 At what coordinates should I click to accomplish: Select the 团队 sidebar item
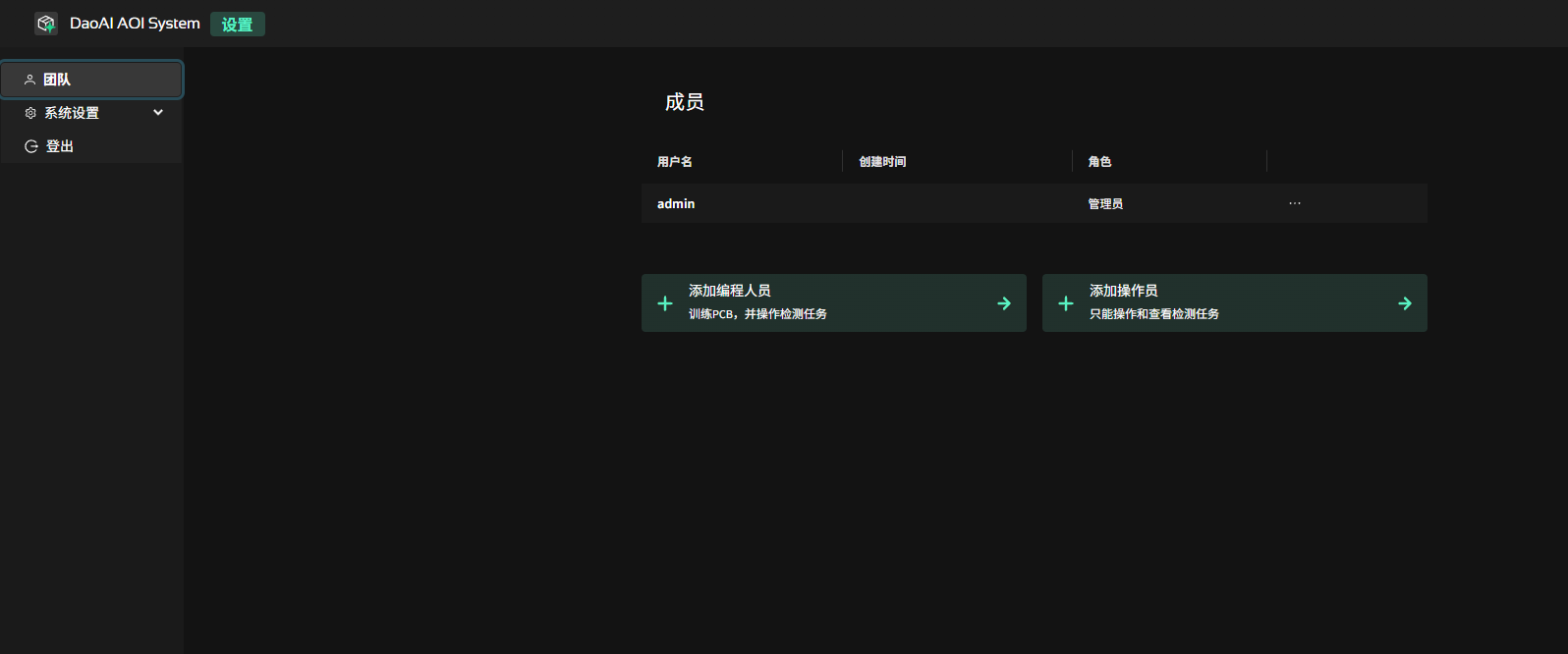(90, 80)
